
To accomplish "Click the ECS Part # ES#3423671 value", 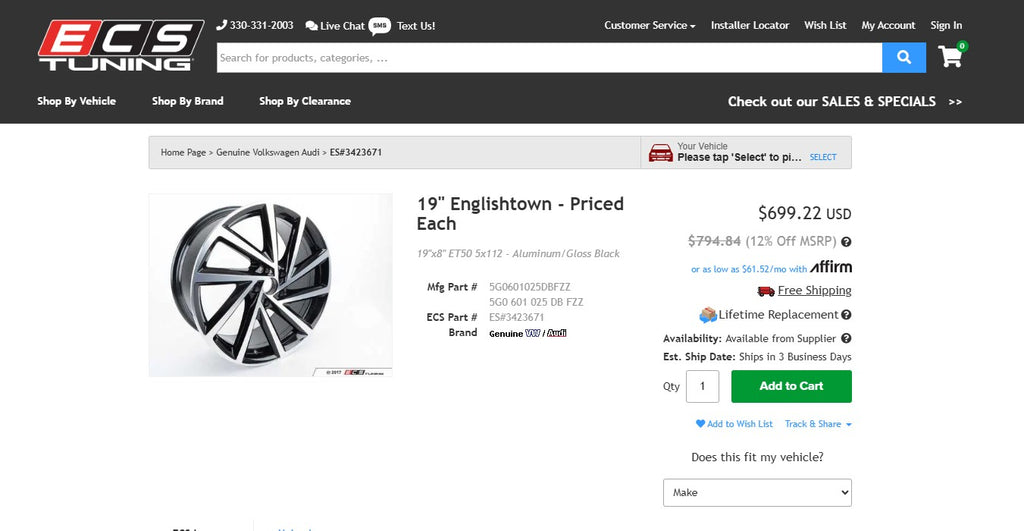I will [x=517, y=317].
